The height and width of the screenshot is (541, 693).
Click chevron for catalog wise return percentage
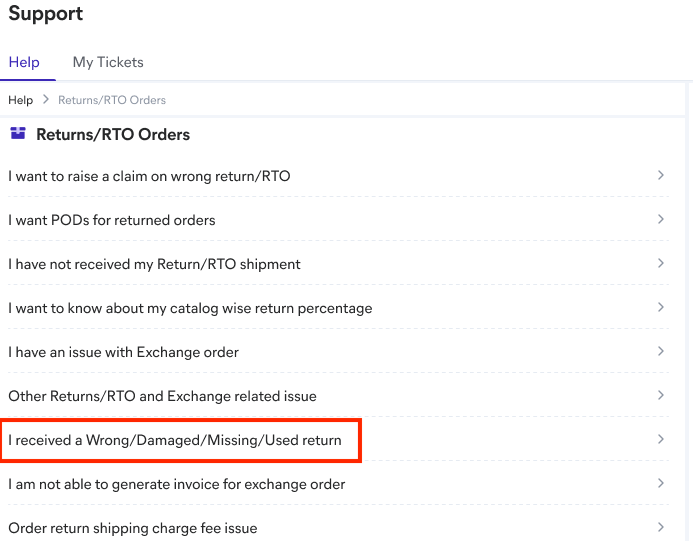(661, 308)
